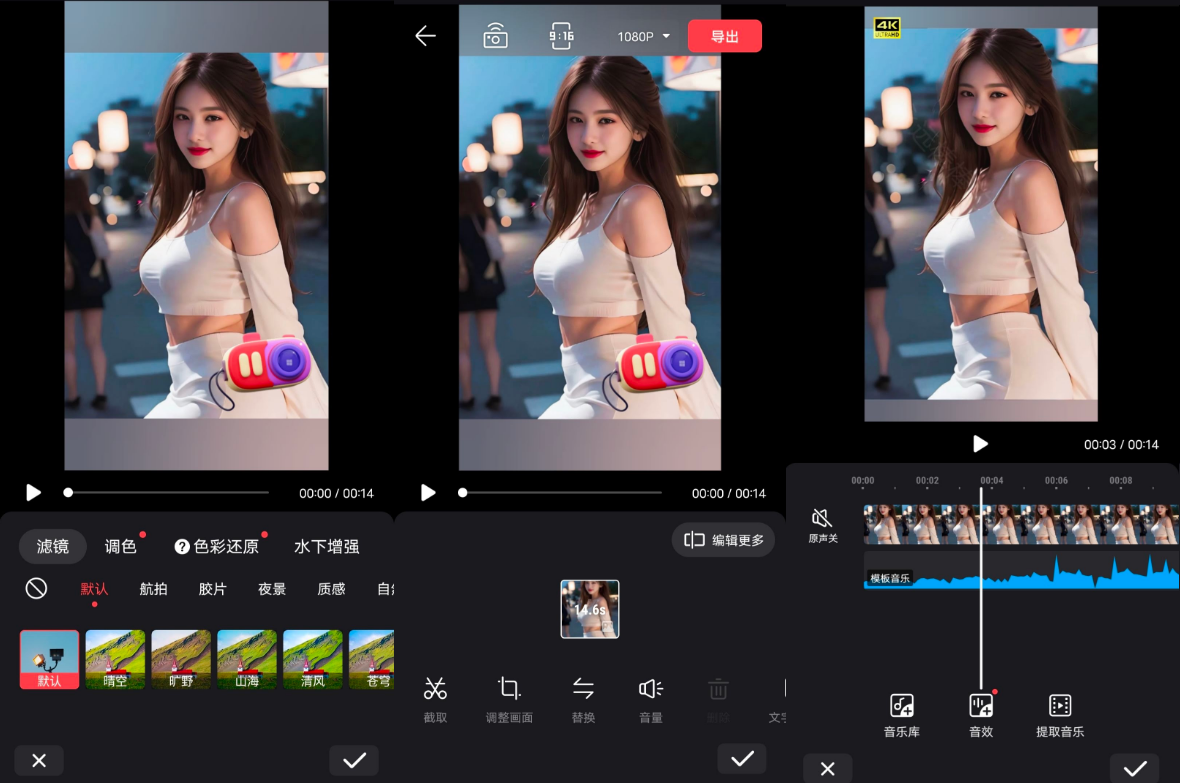Viewport: 1180px width, 783px height.
Task: Open the 截取 scissors trim tool
Action: click(x=435, y=696)
